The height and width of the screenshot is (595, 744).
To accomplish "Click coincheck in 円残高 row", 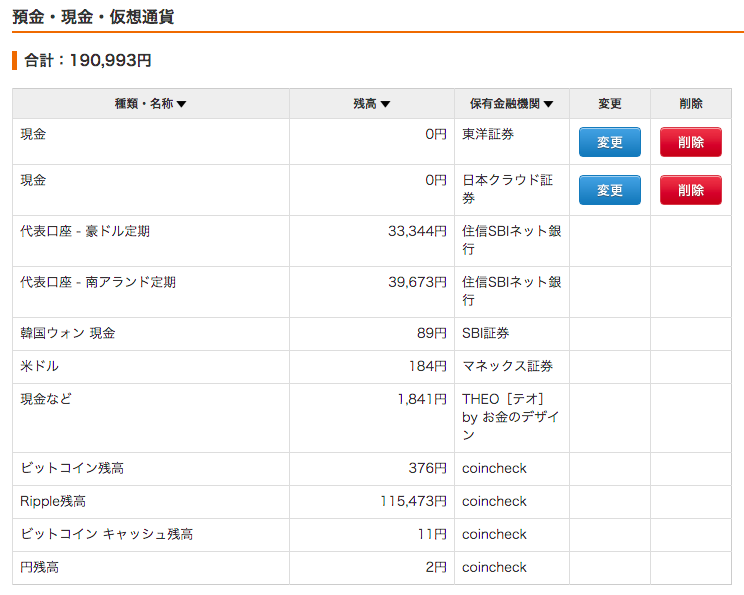I will 494,567.
